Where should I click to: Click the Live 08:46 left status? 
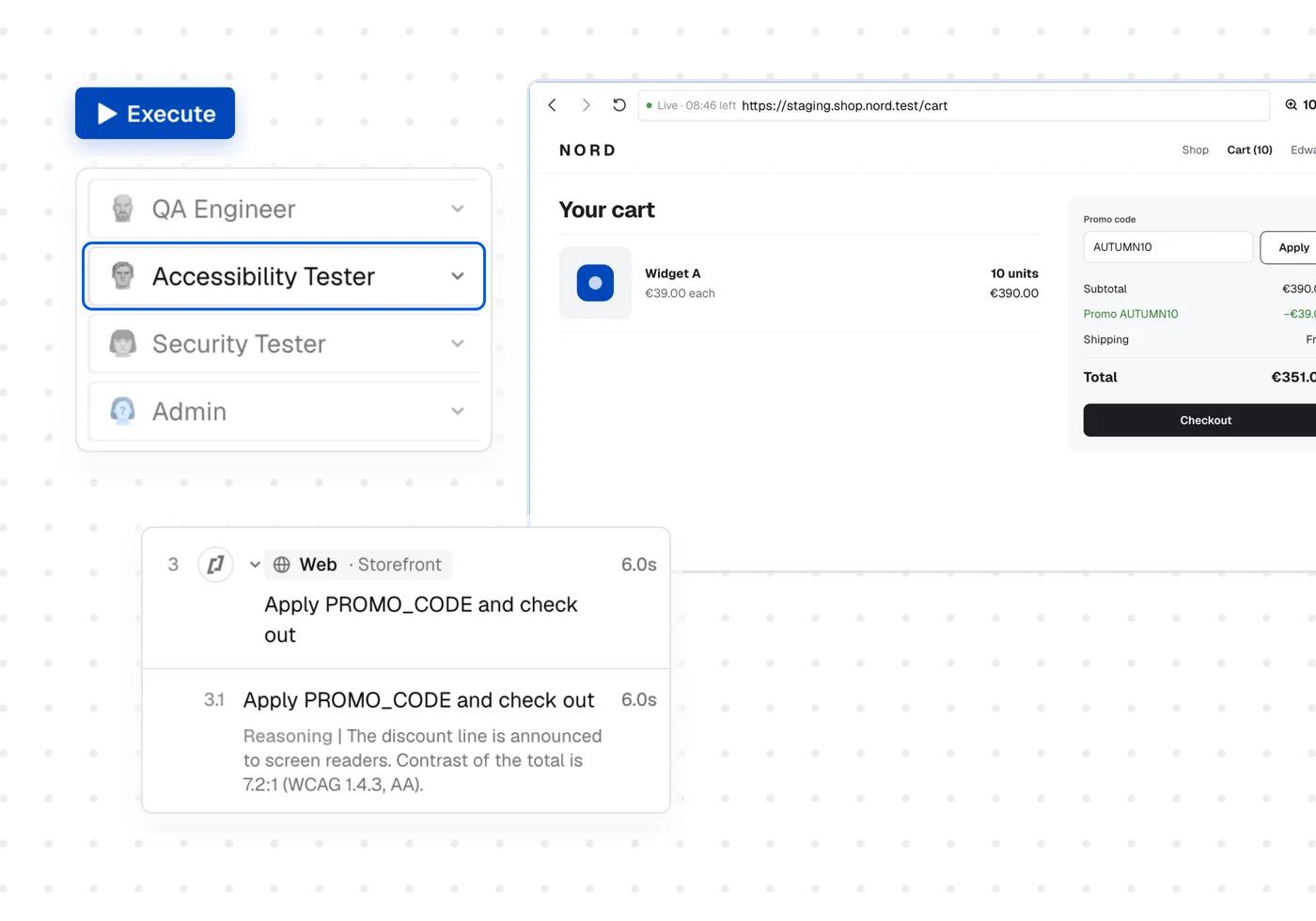[x=691, y=105]
